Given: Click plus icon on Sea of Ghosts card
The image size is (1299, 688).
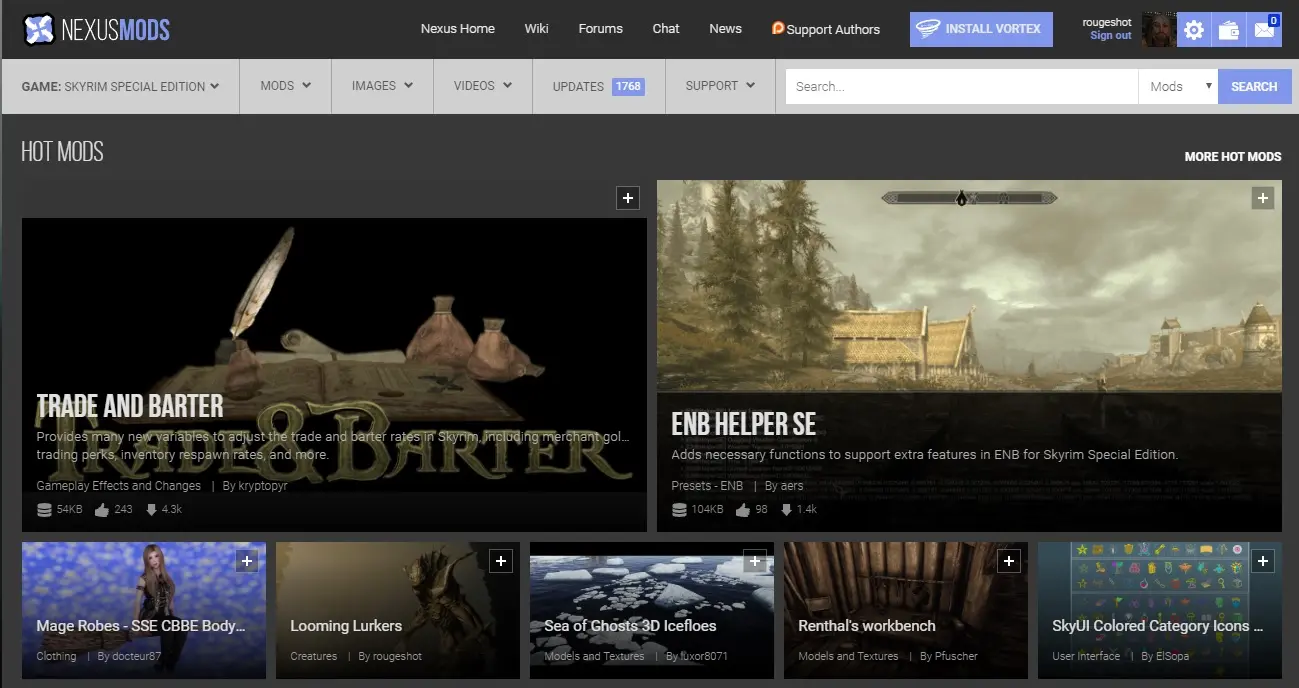Looking at the screenshot, I should (755, 561).
